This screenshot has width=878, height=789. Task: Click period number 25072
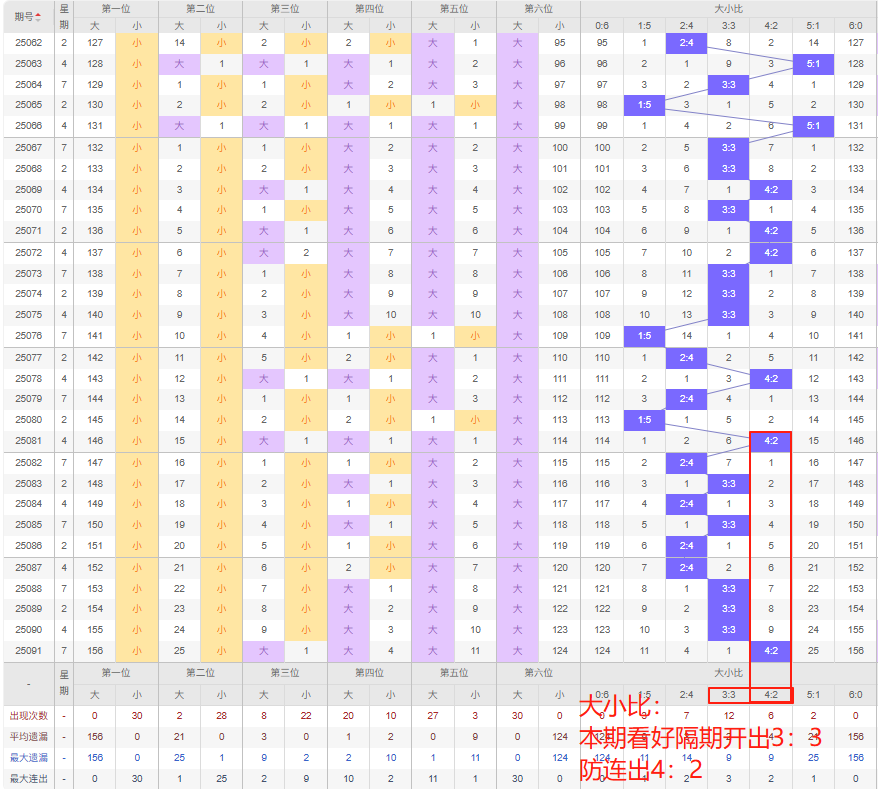point(29,253)
